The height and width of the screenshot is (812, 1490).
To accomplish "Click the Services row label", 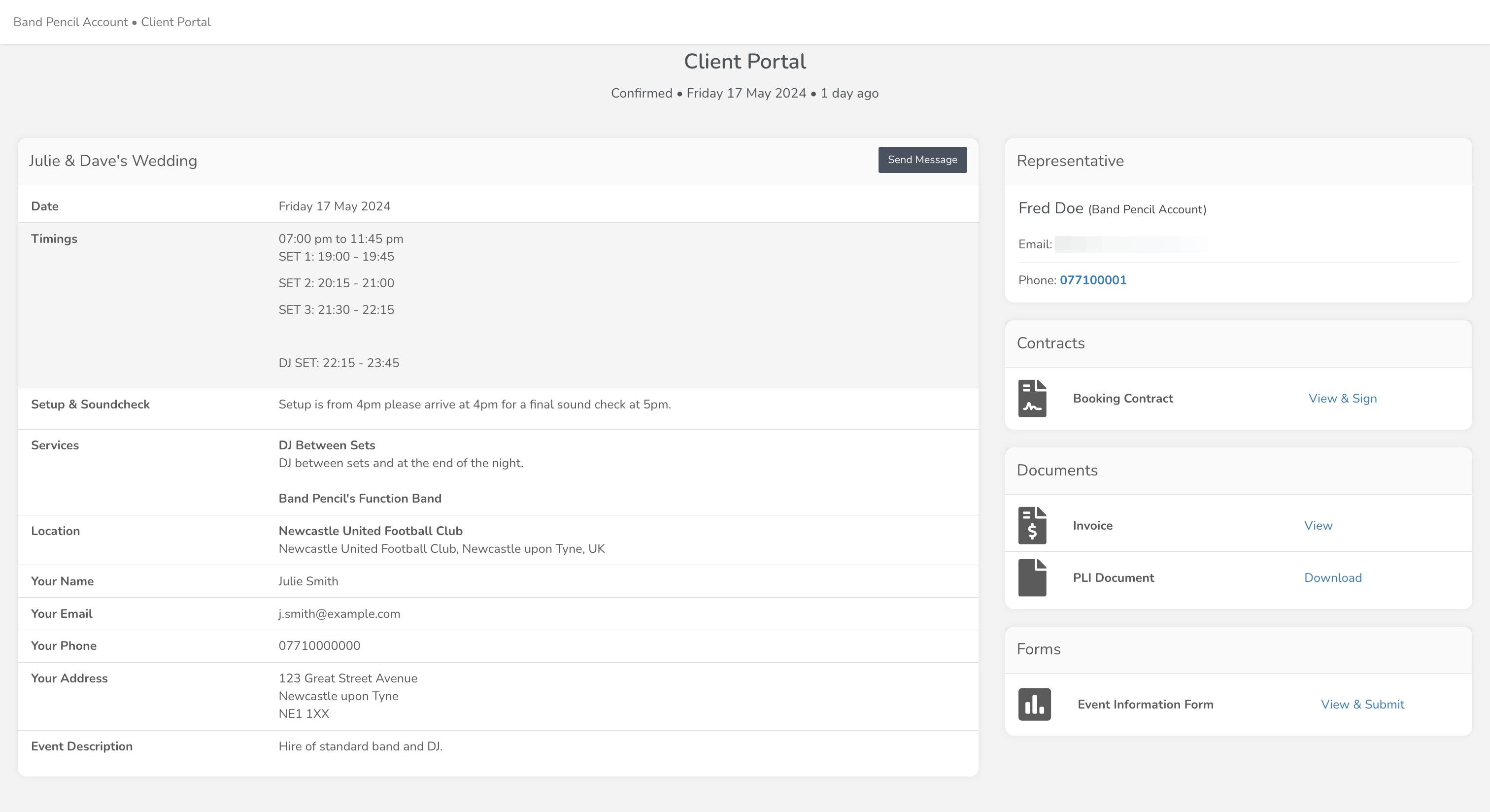I will coord(55,445).
